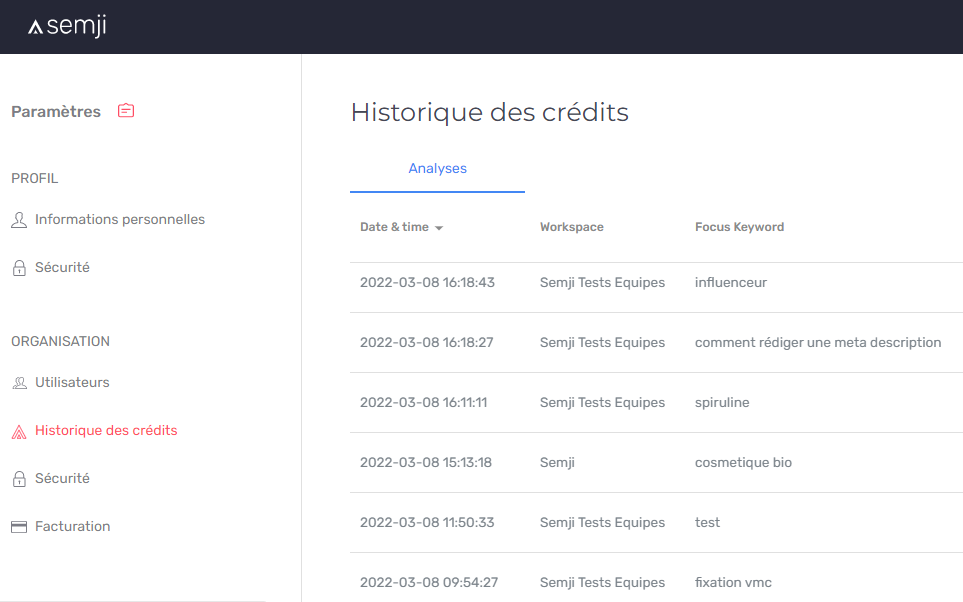Select the influenceur keyword row
Viewport: 963px width, 602px height.
(x=657, y=283)
